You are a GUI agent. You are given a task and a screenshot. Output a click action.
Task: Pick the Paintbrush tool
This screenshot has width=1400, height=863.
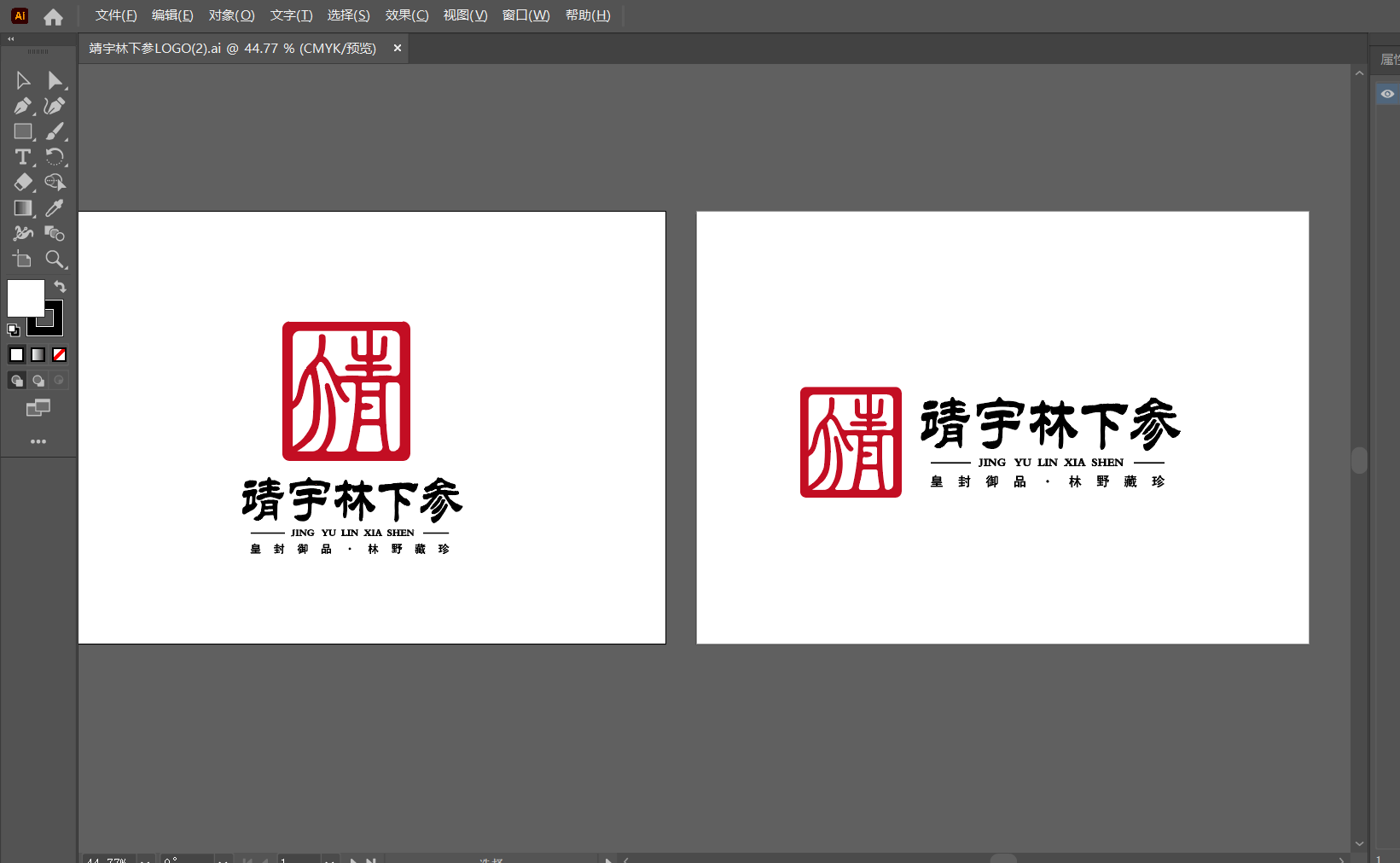55,131
